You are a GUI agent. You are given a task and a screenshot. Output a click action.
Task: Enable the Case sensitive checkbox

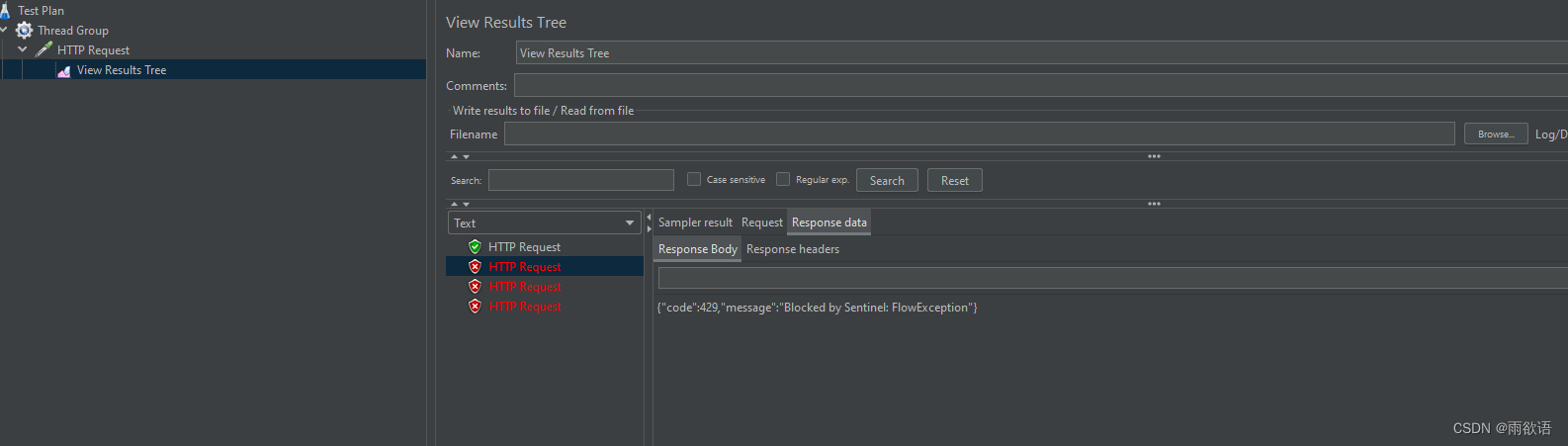point(694,179)
